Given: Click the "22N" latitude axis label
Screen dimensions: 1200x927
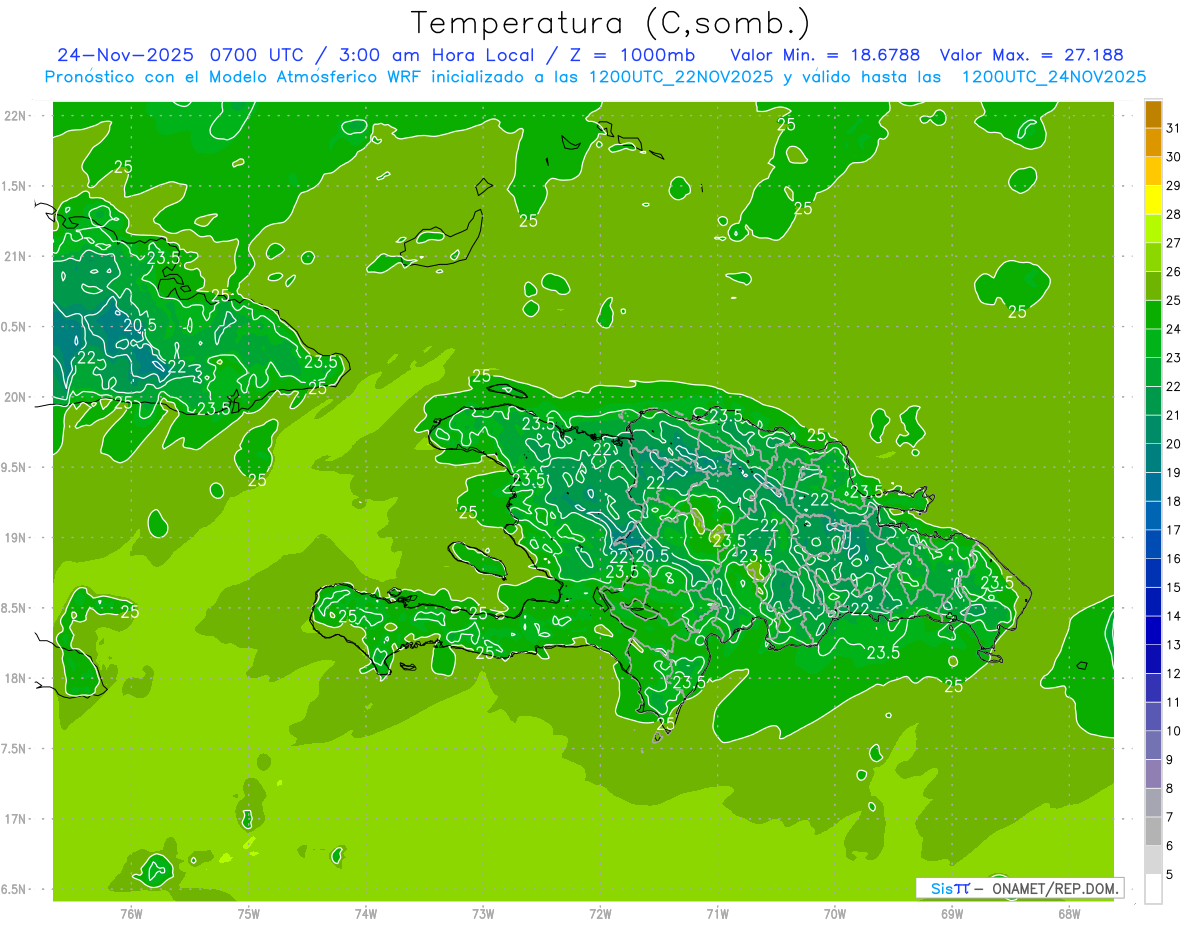Looking at the screenshot, I should 16,116.
